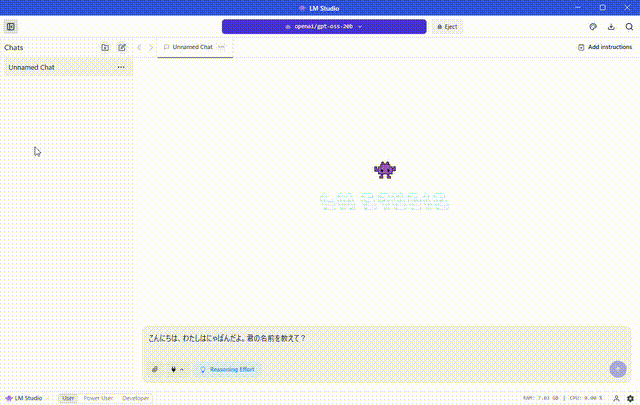Switch to Power User mode

click(x=98, y=398)
